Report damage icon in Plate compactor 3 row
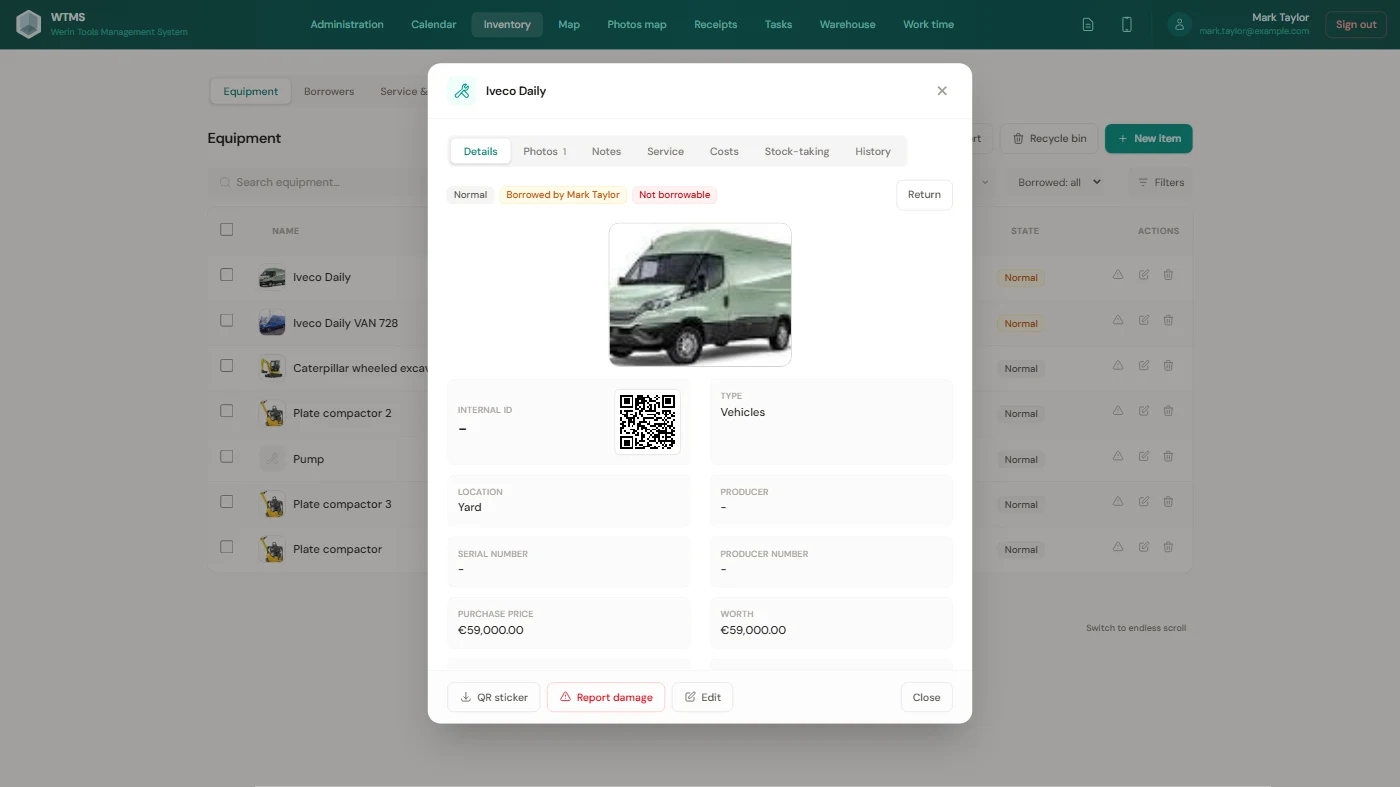Image resolution: width=1400 pixels, height=787 pixels. (x=1118, y=501)
